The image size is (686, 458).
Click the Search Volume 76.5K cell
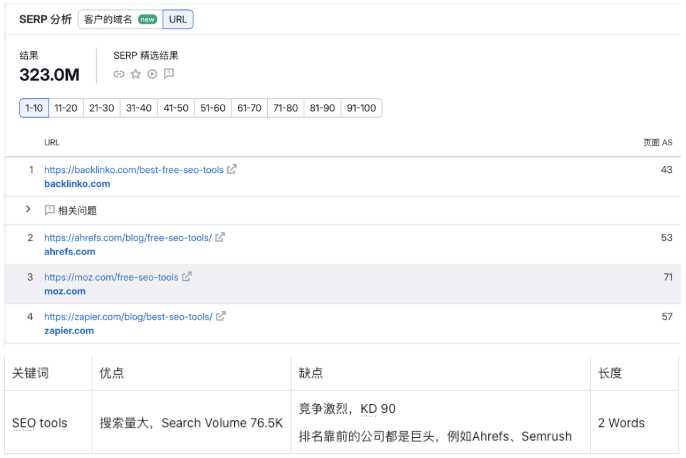coord(191,423)
